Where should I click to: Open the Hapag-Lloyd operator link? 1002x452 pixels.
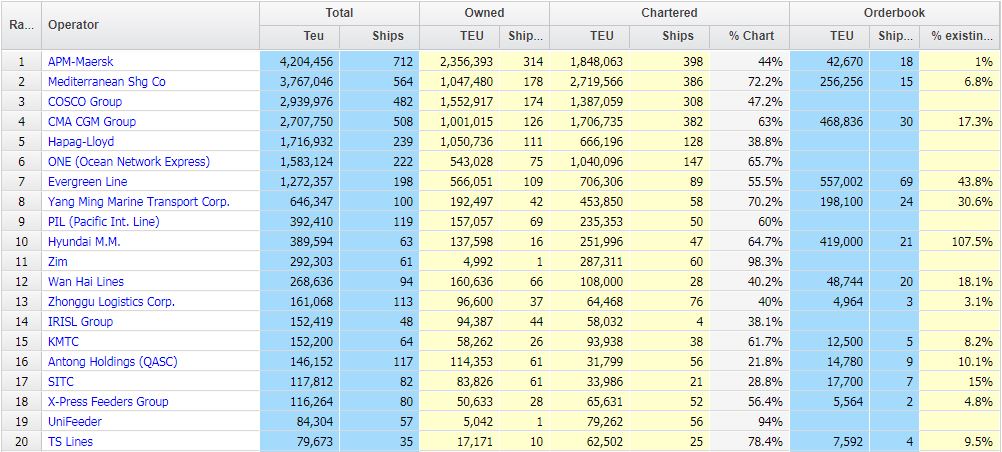(x=81, y=141)
